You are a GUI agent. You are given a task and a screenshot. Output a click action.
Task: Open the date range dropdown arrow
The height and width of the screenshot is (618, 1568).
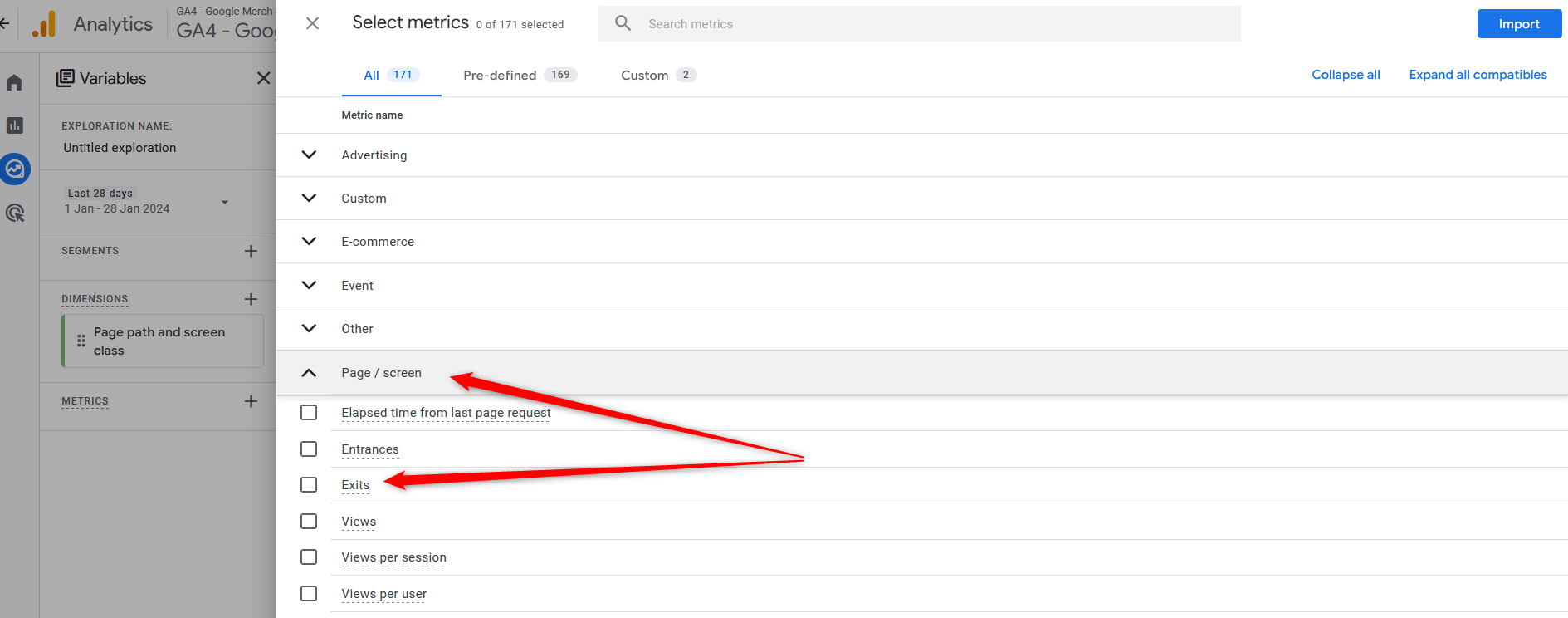click(x=224, y=202)
